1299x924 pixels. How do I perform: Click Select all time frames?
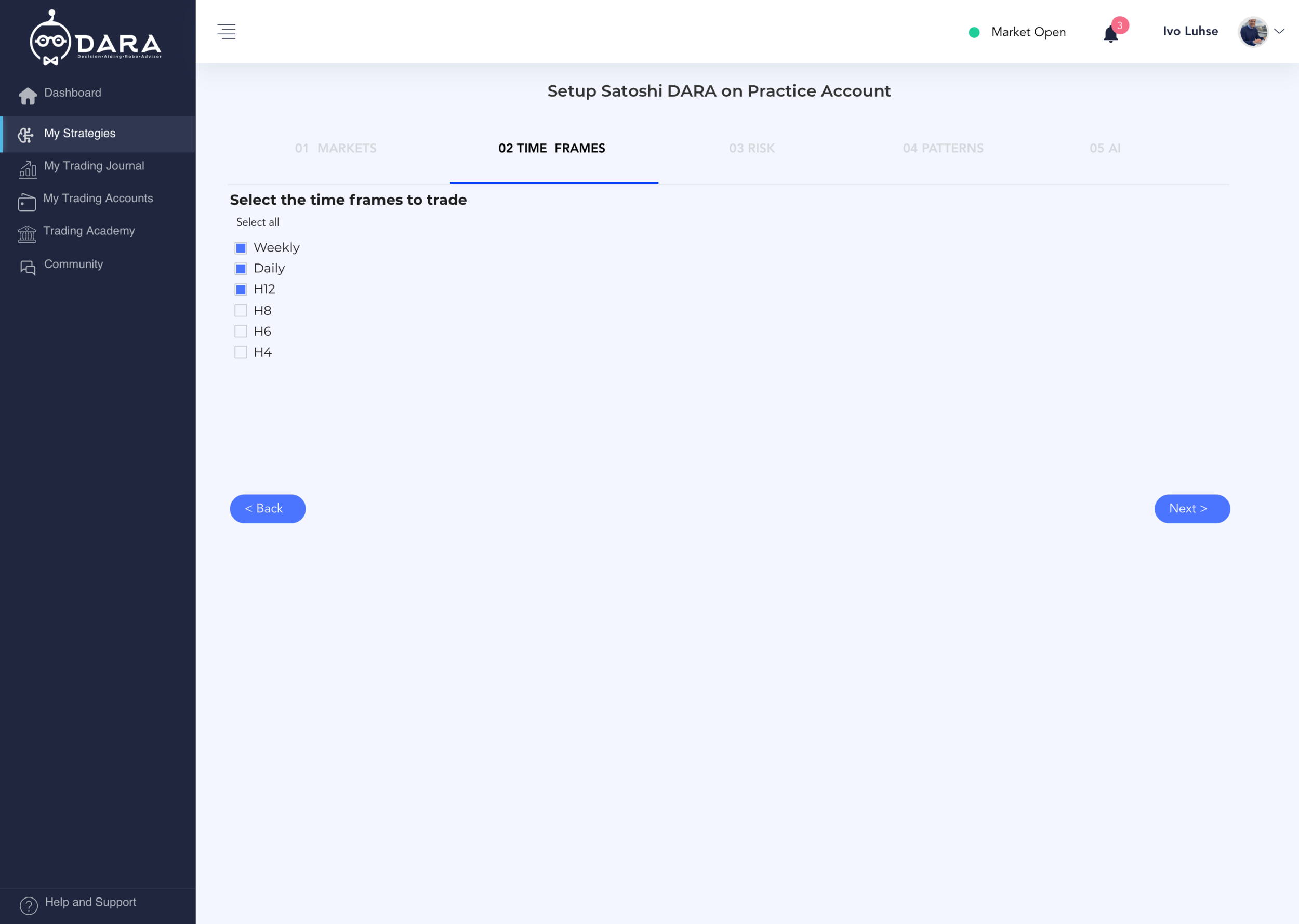pos(258,222)
